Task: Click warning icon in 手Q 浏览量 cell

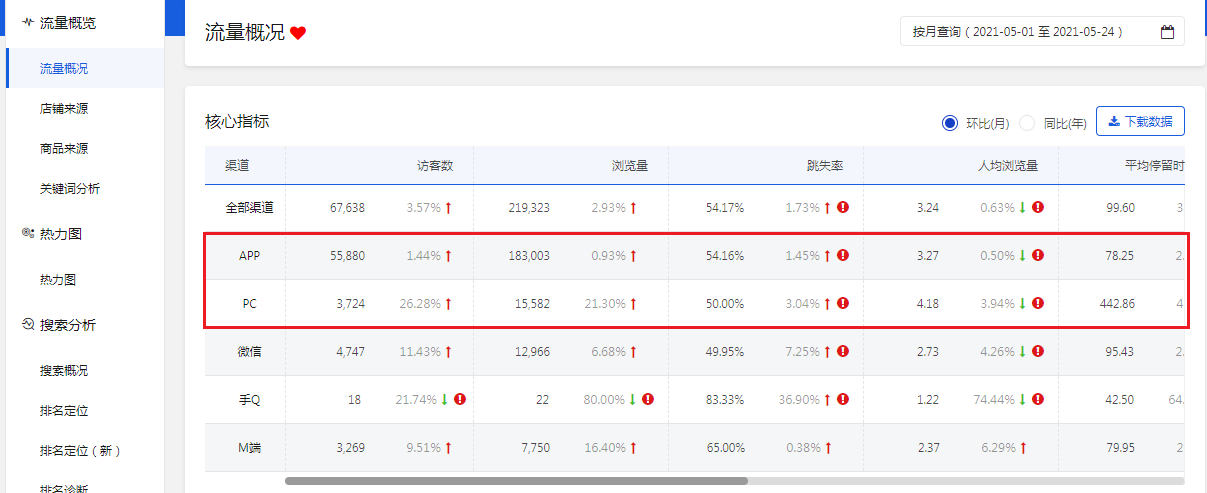Action: click(648, 400)
